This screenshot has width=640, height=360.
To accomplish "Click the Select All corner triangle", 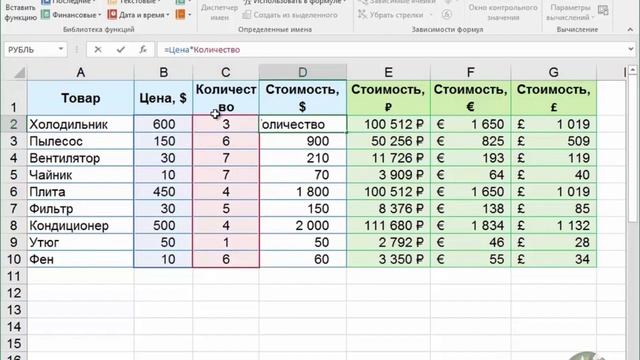I will (19, 72).
